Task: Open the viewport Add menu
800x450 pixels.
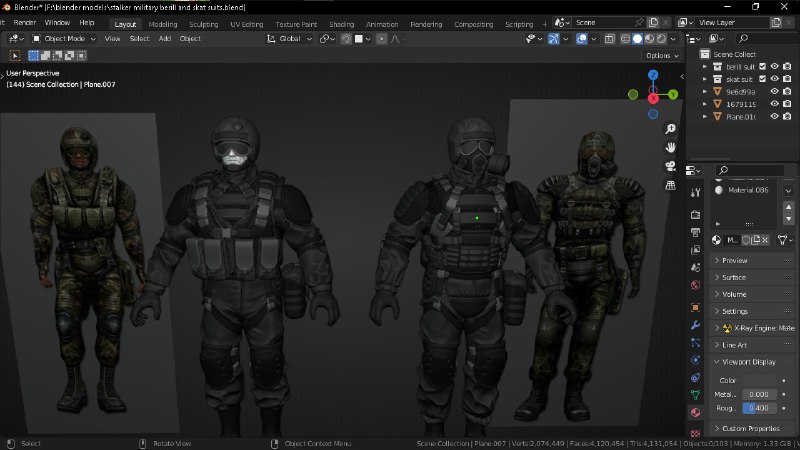Action: pos(164,39)
